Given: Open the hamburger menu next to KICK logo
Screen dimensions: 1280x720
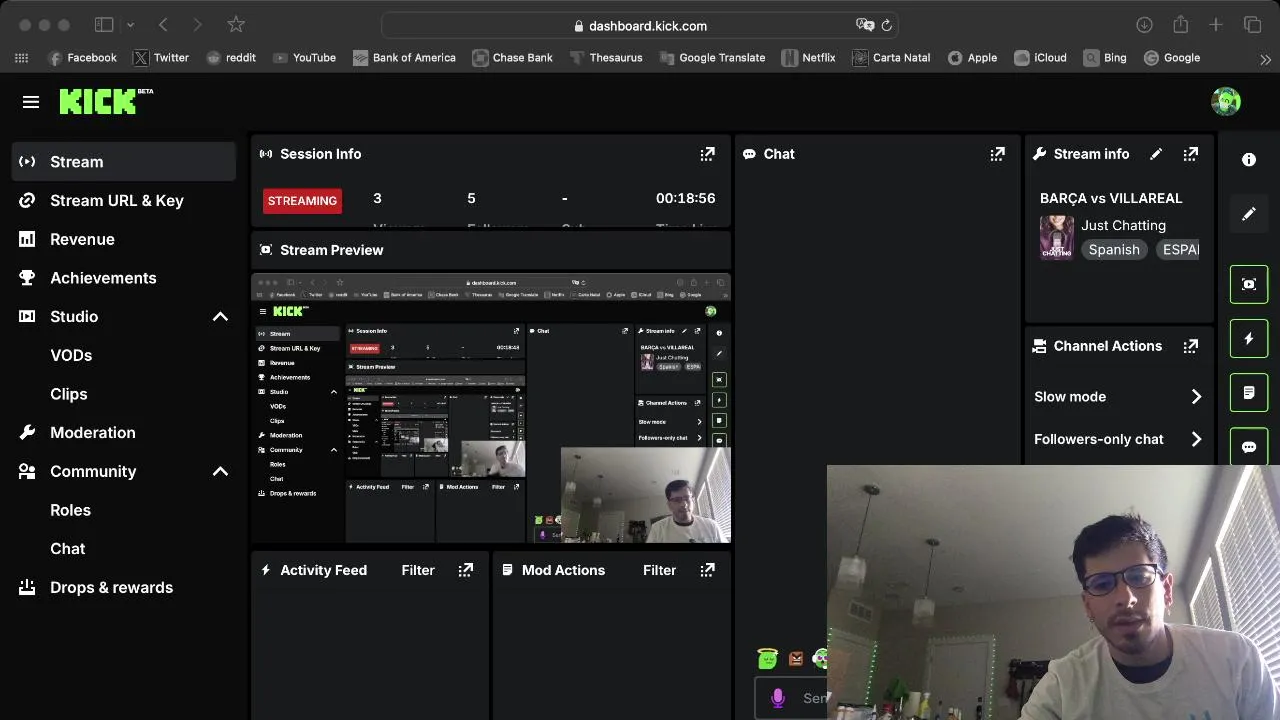Looking at the screenshot, I should coord(31,102).
